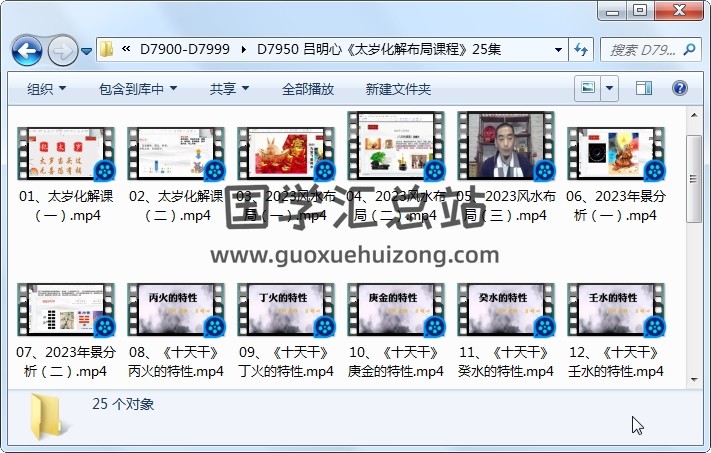Click the search box in the window
Image resolution: width=711 pixels, height=453 pixels.
640,49
